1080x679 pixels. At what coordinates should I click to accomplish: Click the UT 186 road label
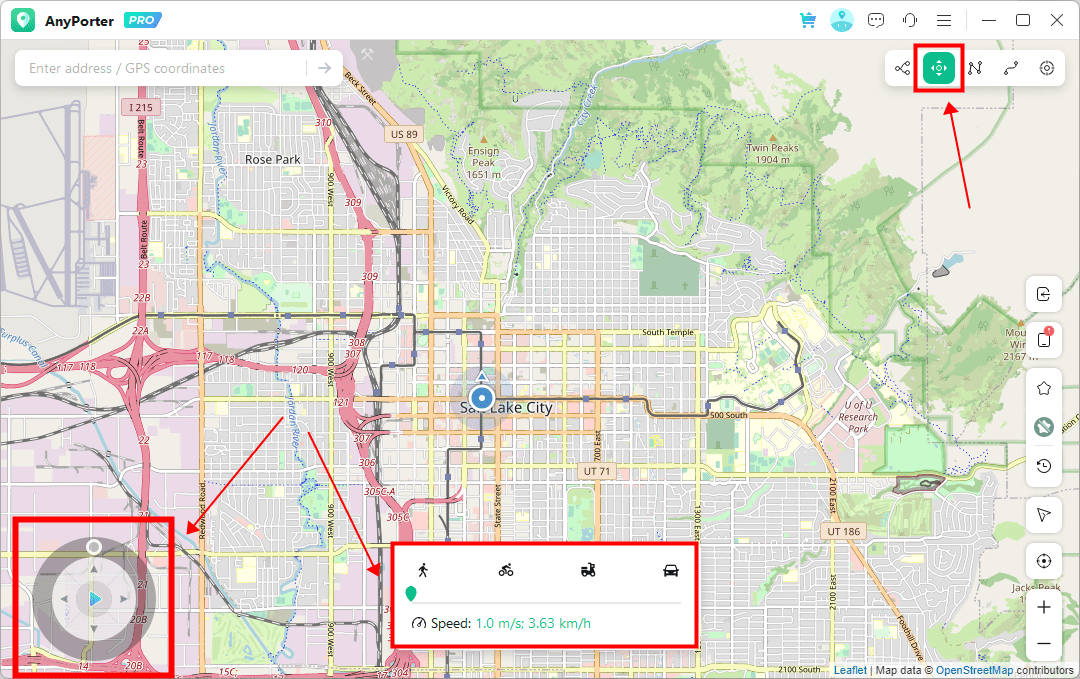[843, 531]
